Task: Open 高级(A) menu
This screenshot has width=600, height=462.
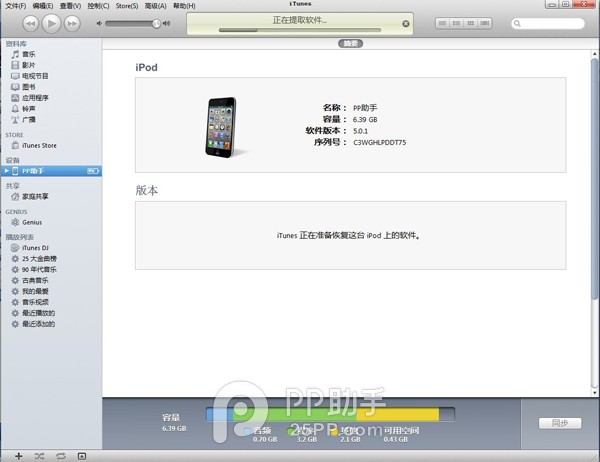Action: (156, 6)
